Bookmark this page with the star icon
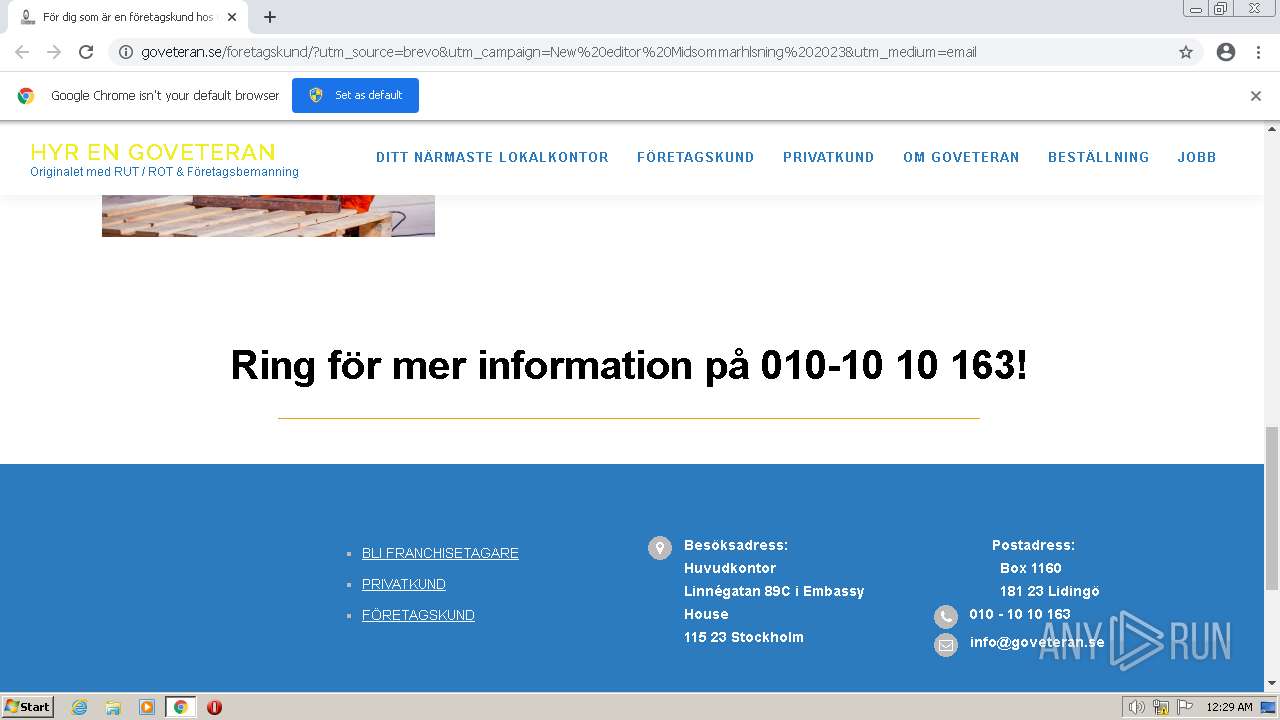 [x=1186, y=52]
